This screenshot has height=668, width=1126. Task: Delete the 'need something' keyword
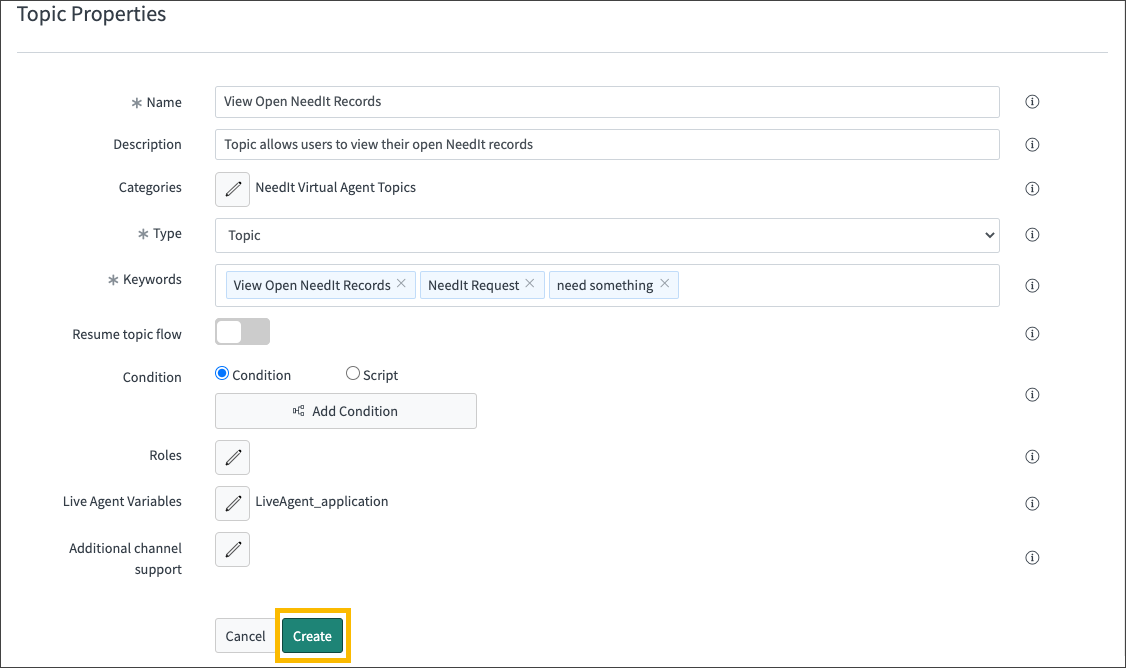[664, 284]
